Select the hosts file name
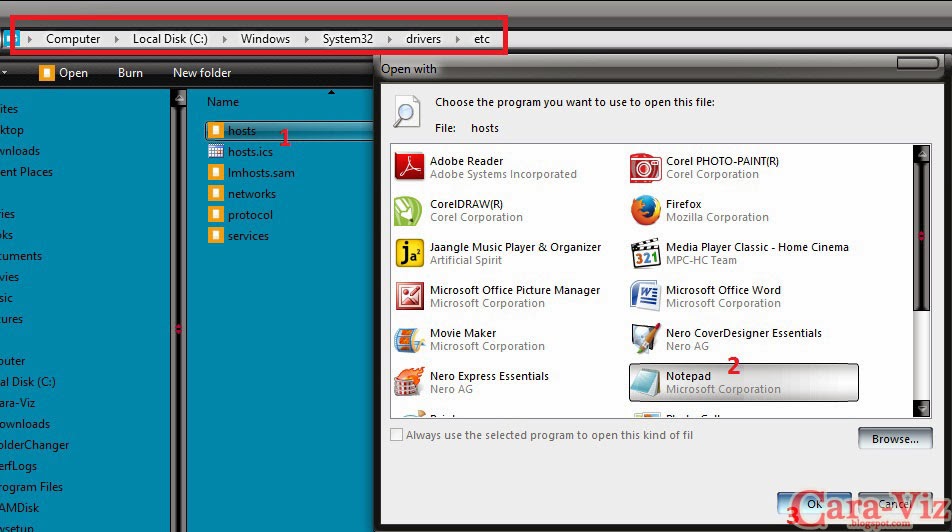 pyautogui.click(x=242, y=131)
